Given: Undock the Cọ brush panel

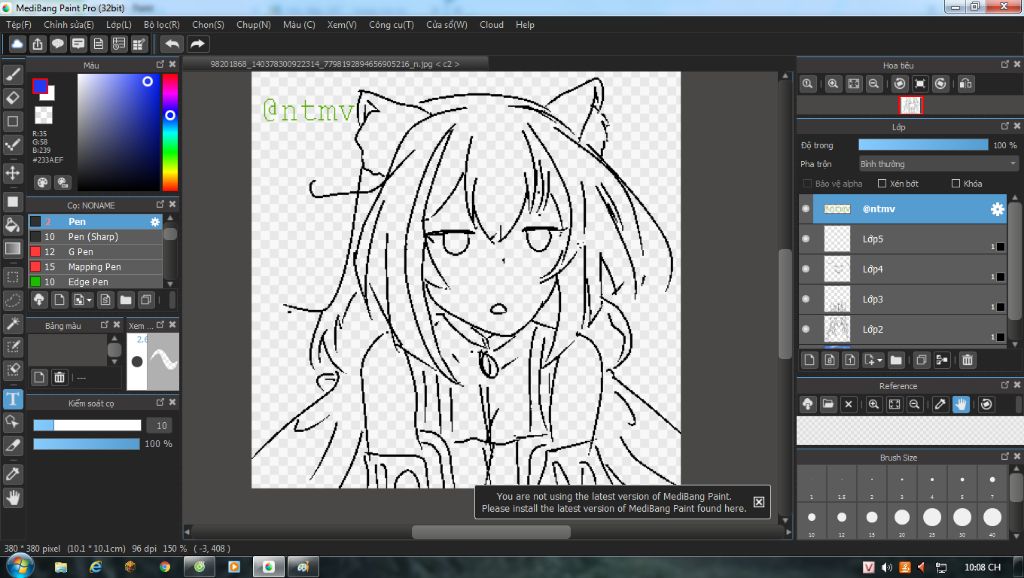Looking at the screenshot, I should pos(160,204).
